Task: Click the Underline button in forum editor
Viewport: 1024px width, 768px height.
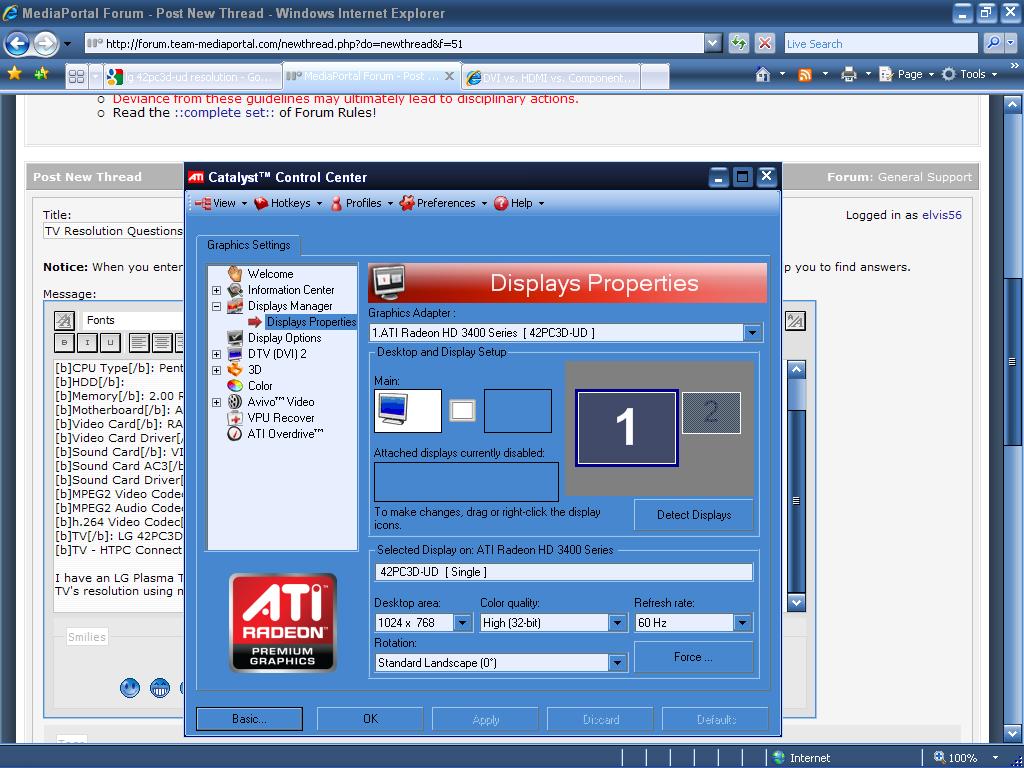Action: [x=110, y=342]
